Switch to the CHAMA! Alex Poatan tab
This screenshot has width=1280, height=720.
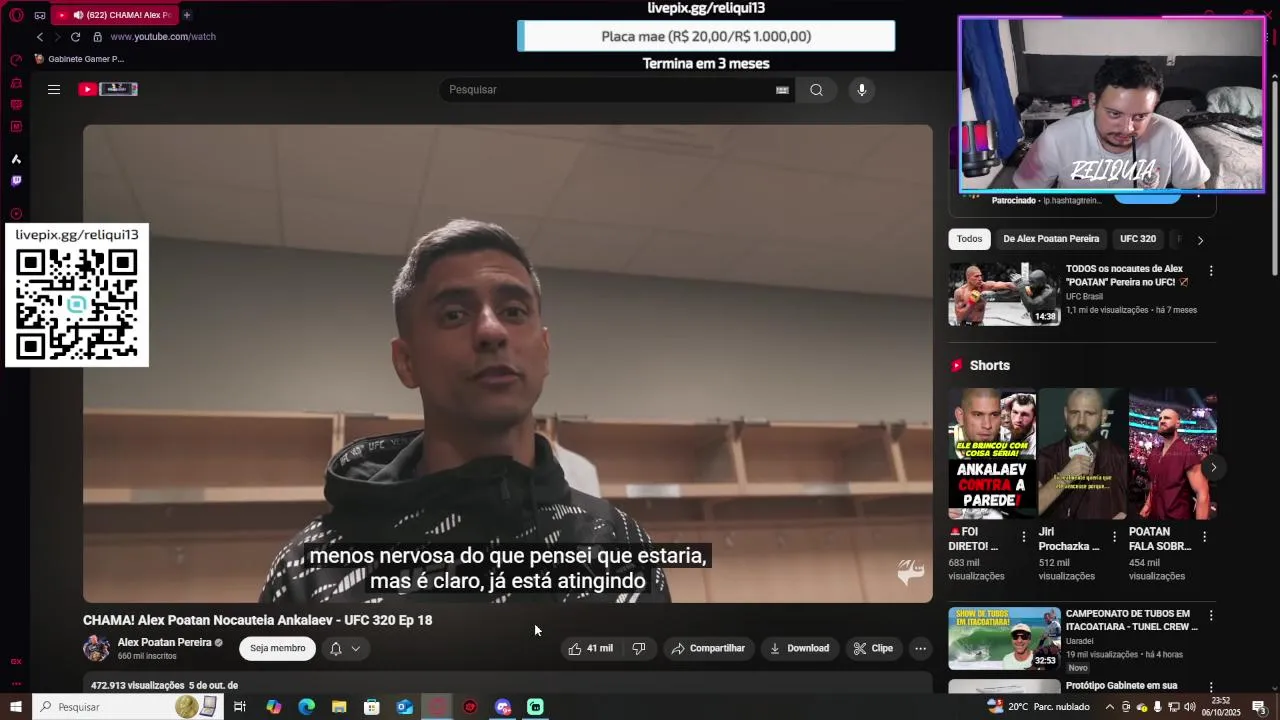point(113,15)
